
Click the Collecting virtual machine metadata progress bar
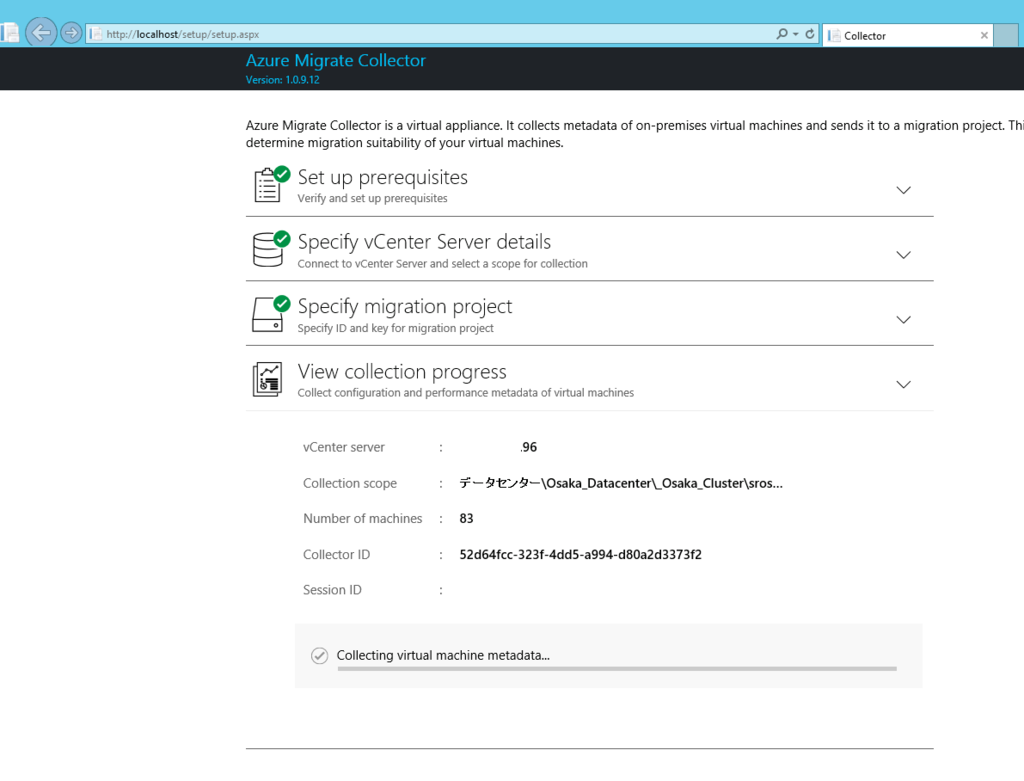click(617, 669)
